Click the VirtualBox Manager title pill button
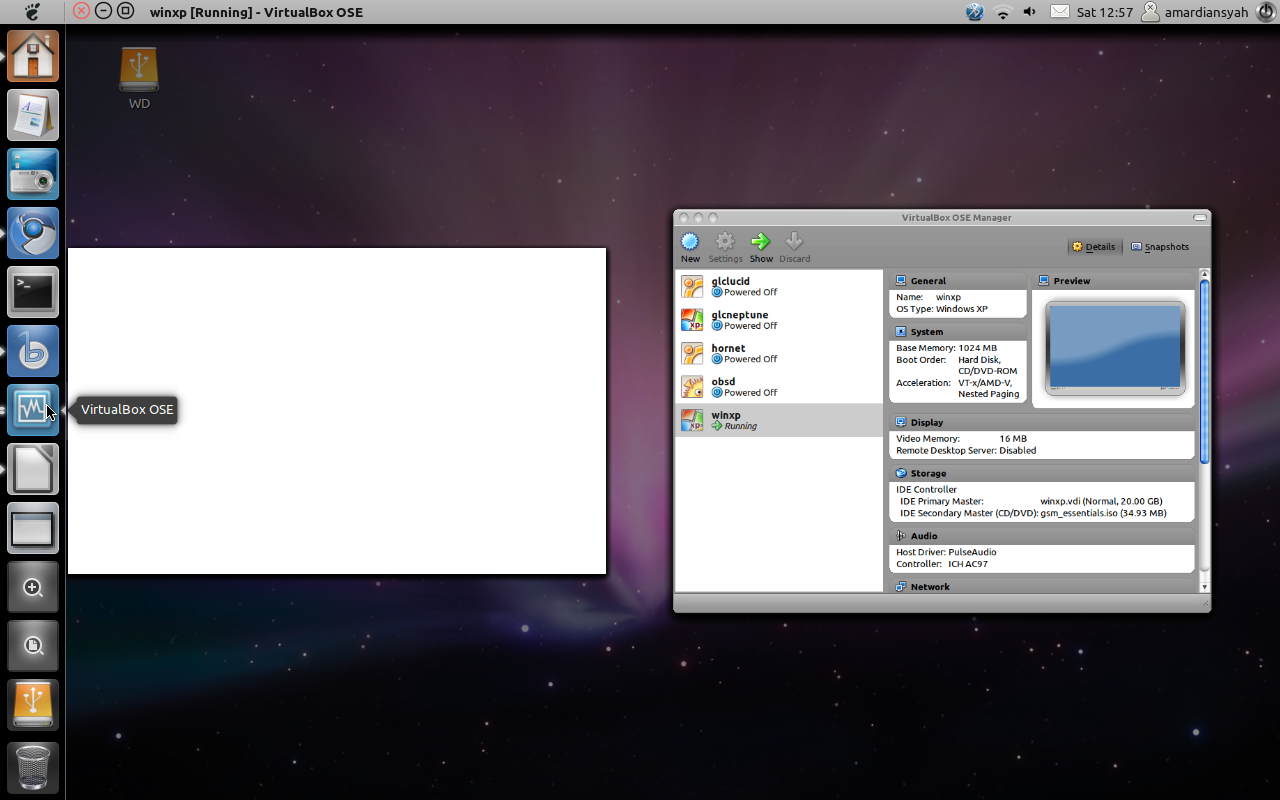This screenshot has width=1280, height=800. 1200,217
